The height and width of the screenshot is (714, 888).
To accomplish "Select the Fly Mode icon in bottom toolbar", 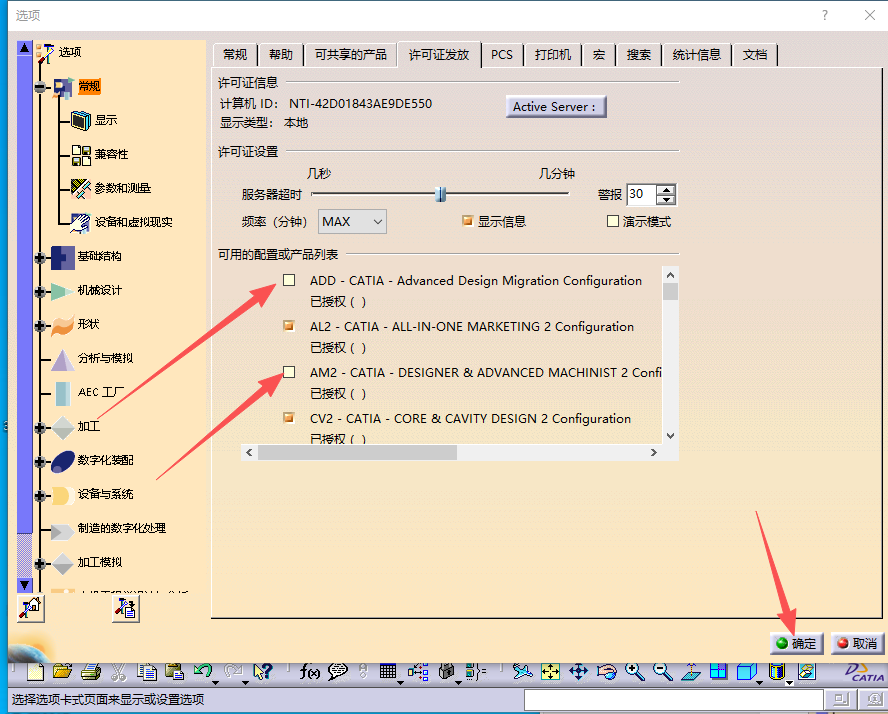I will pos(524,671).
